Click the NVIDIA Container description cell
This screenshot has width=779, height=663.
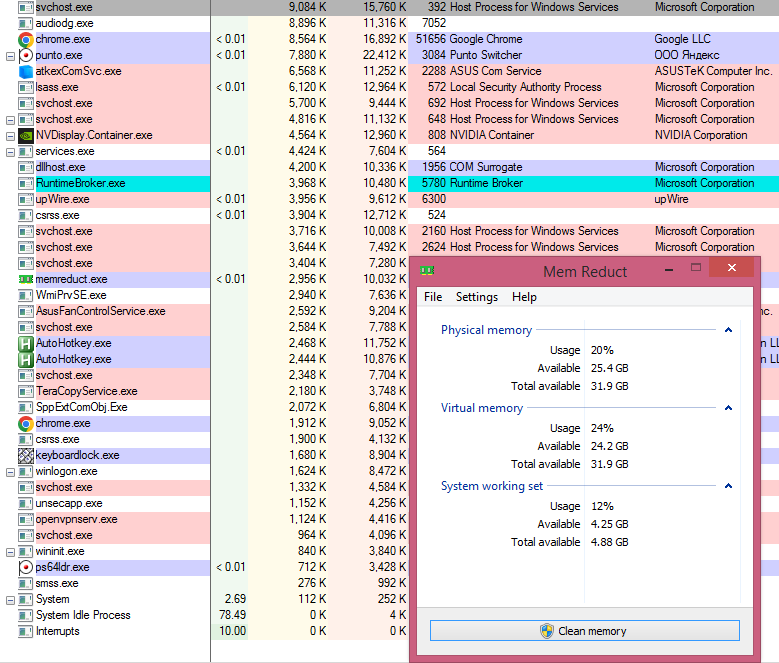pos(491,135)
